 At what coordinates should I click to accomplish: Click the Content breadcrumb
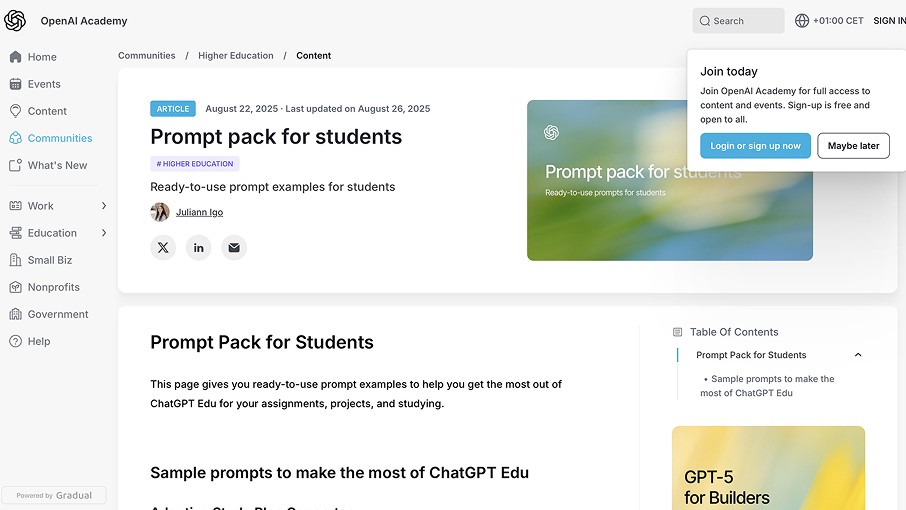pos(314,55)
